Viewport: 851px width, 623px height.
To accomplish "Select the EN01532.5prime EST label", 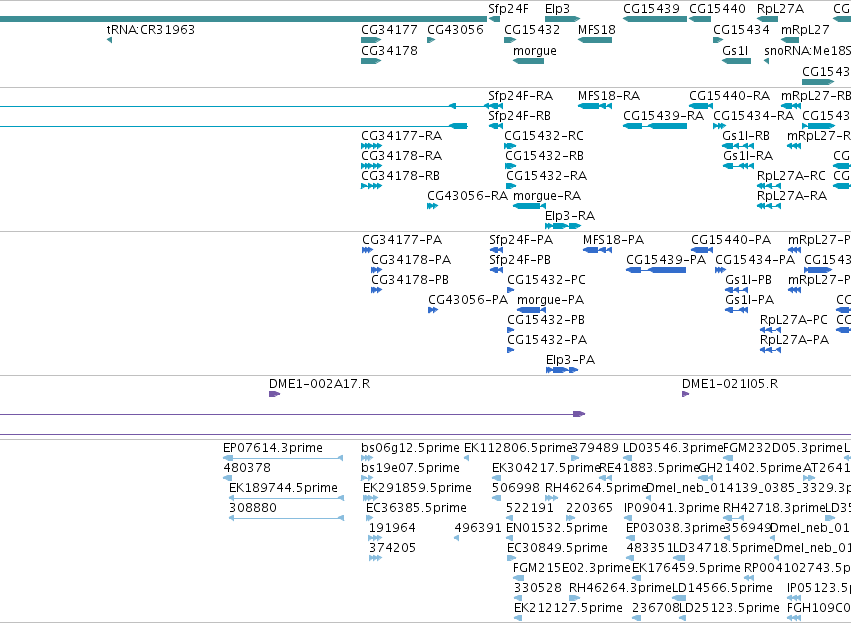I will point(557,528).
